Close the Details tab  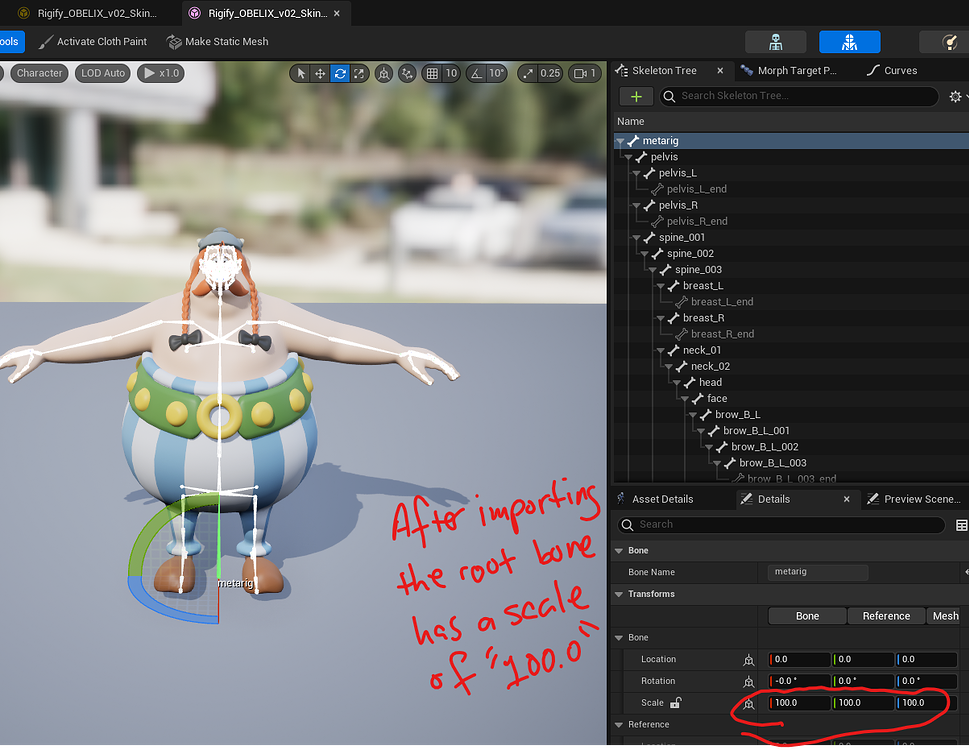point(847,499)
